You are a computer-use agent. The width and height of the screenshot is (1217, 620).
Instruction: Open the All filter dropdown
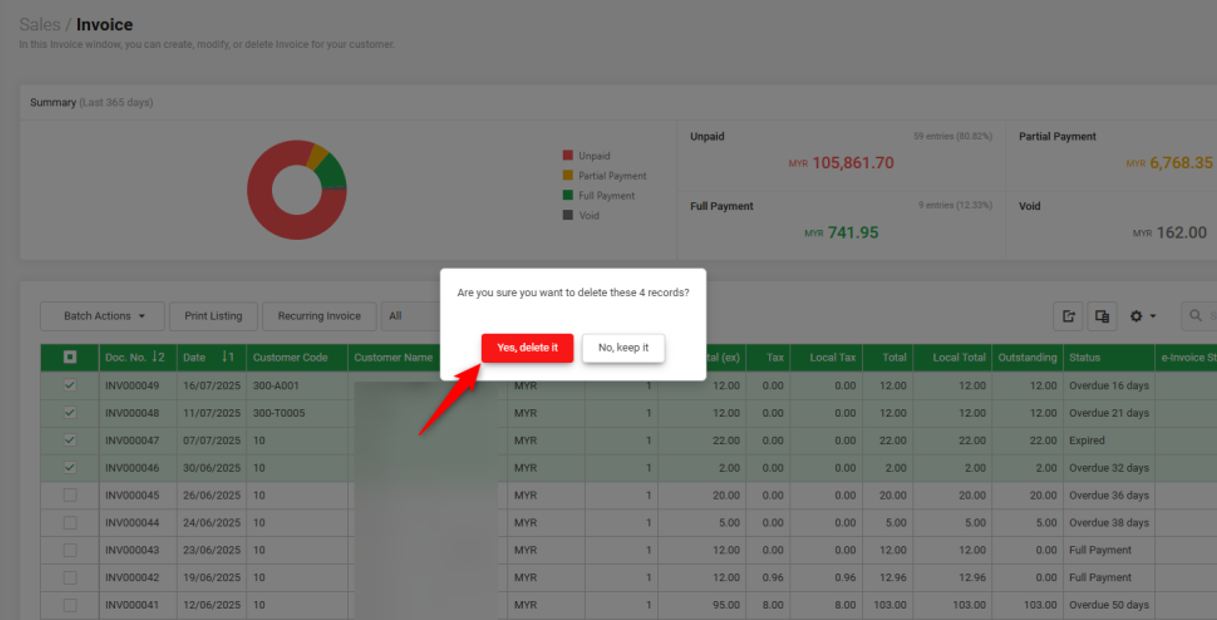(x=410, y=316)
